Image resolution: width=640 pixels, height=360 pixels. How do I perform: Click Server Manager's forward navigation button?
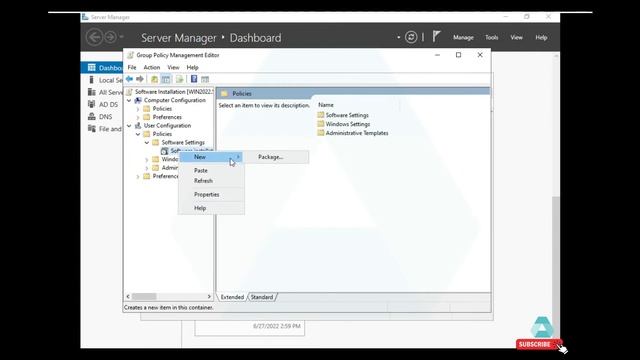click(x=110, y=37)
